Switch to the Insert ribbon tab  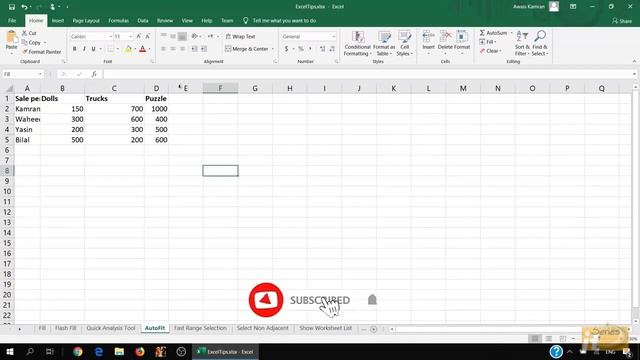(x=58, y=20)
